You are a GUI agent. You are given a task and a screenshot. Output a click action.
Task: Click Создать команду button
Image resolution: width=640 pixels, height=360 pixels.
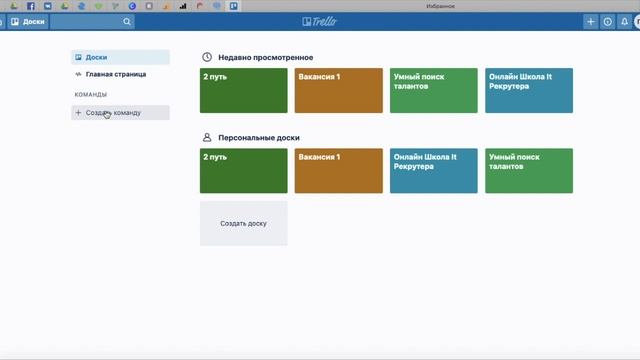click(120, 113)
